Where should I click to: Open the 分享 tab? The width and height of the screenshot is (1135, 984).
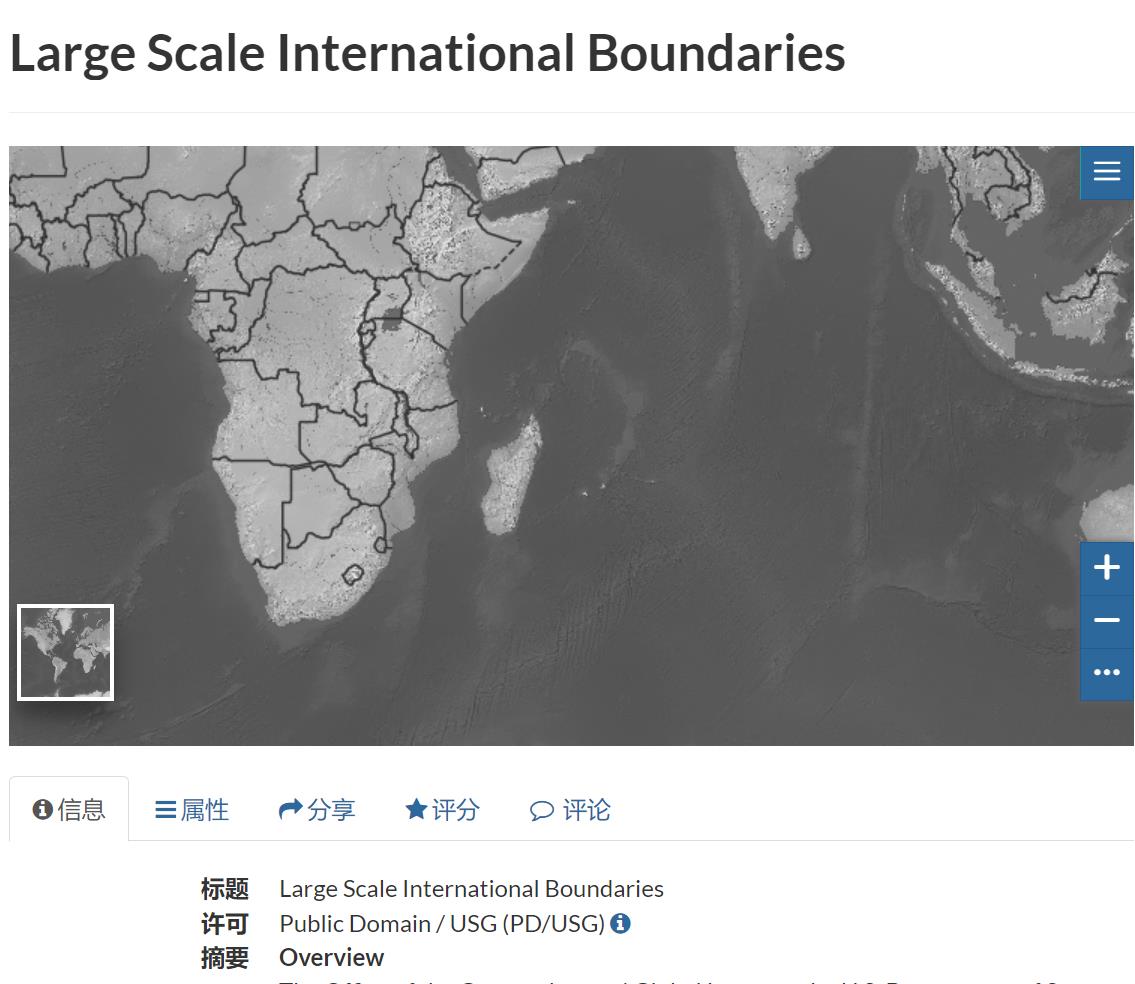pyautogui.click(x=317, y=809)
